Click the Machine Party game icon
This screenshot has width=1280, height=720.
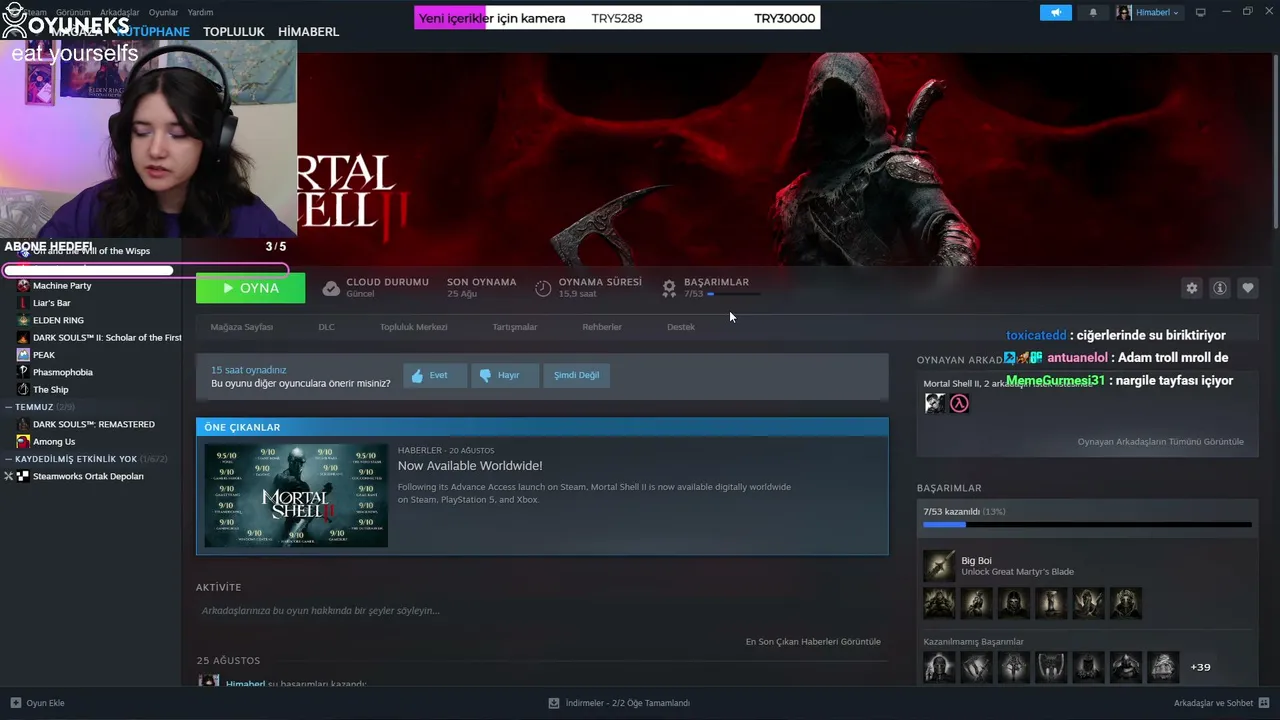point(23,286)
